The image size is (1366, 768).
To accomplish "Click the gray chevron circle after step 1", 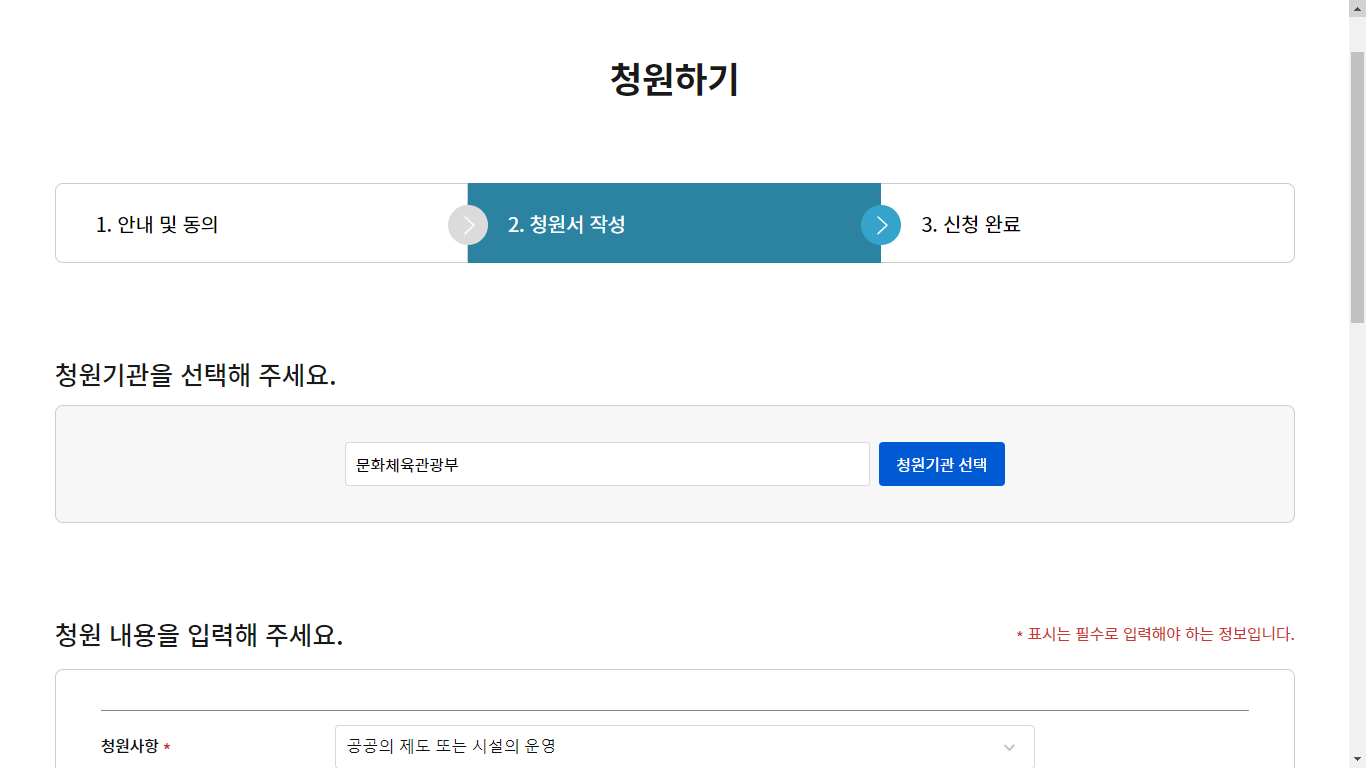I will 468,225.
